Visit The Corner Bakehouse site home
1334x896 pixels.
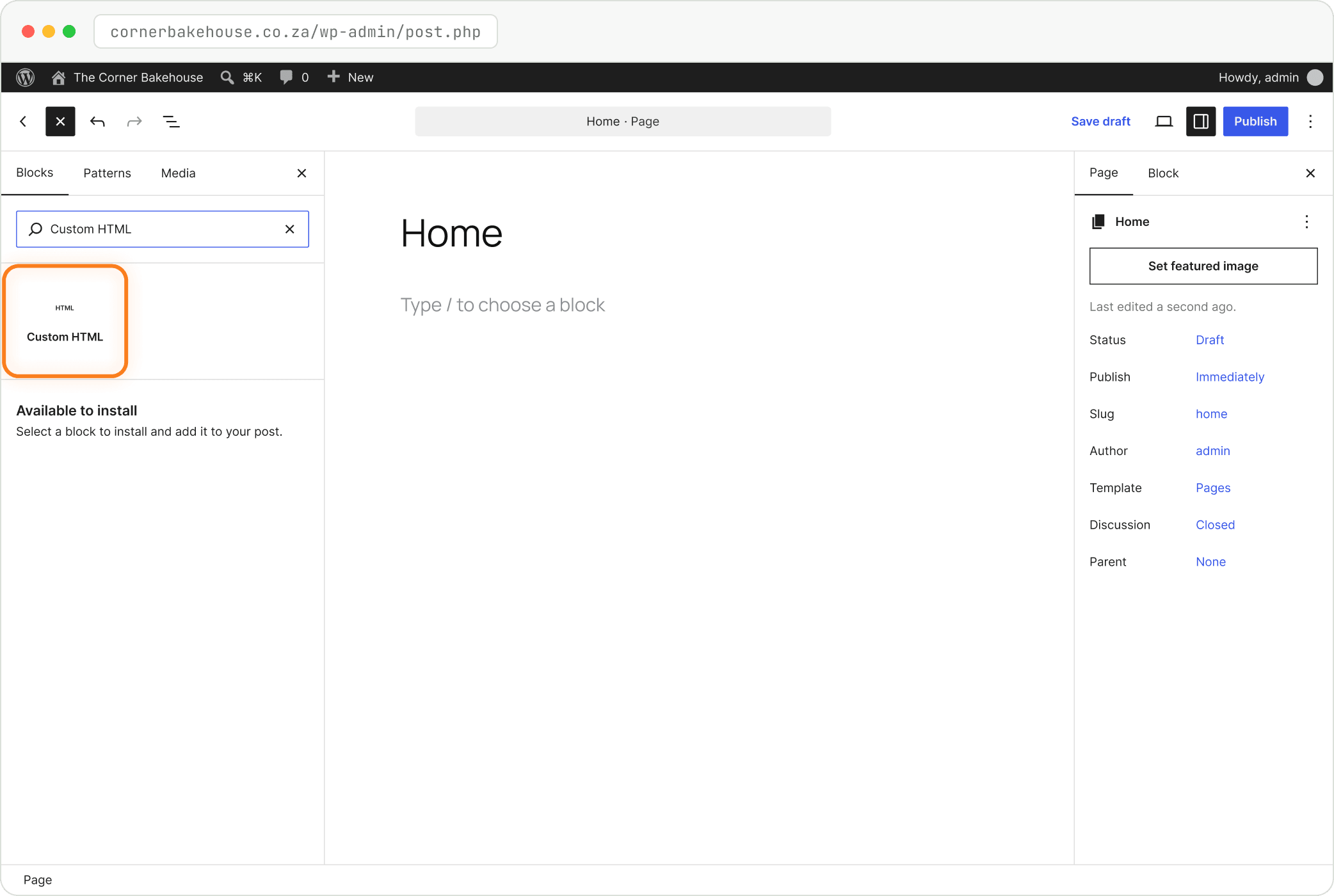pyautogui.click(x=127, y=77)
